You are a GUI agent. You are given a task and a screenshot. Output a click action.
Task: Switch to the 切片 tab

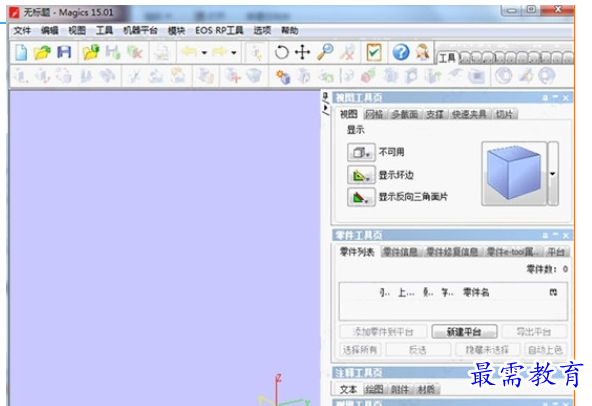click(504, 114)
